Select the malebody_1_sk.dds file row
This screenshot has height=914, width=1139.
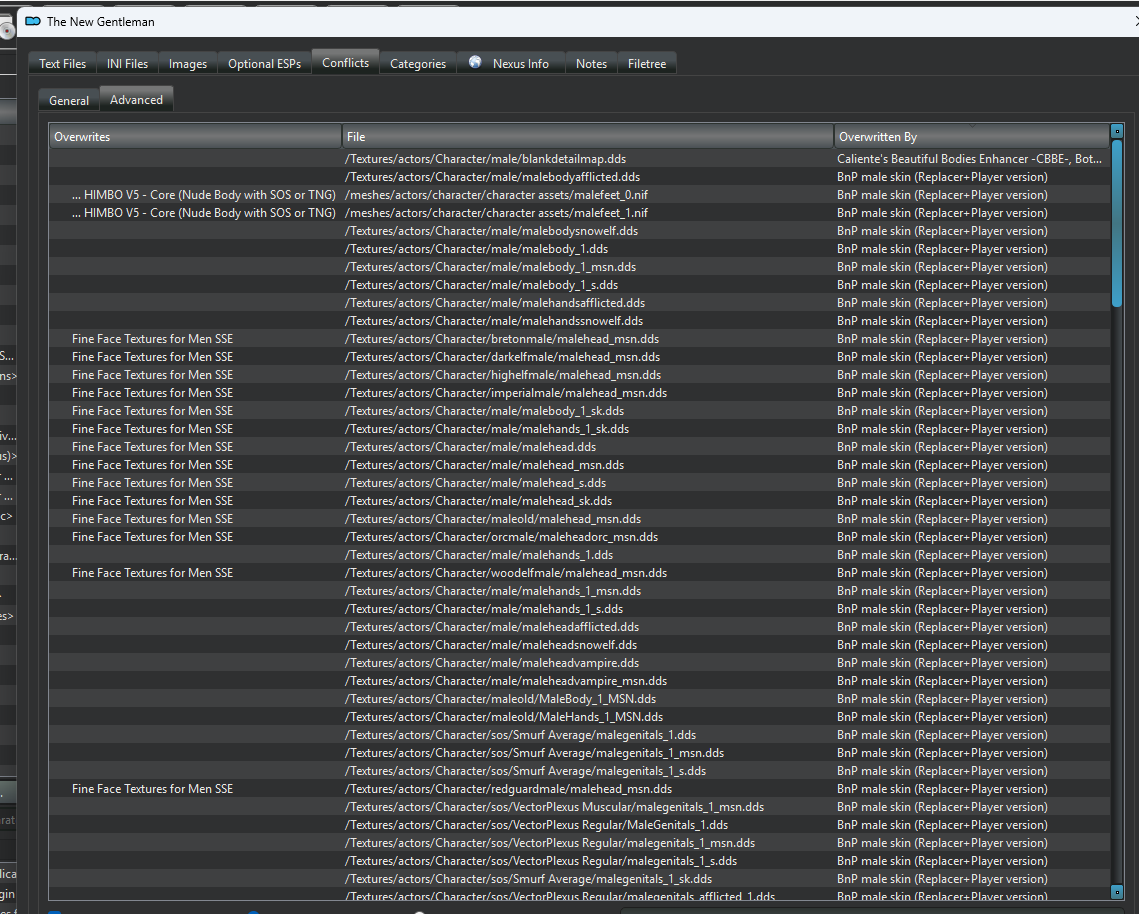(579, 411)
